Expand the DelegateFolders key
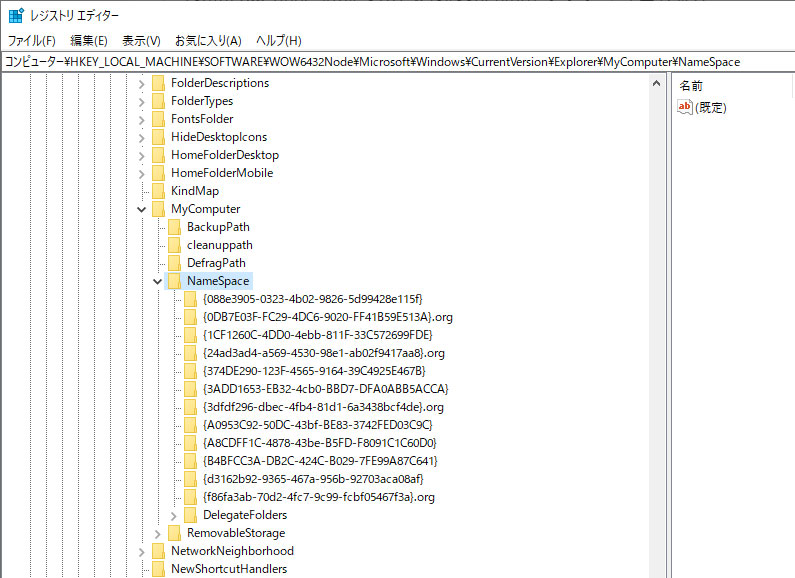This screenshot has height=578, width=795. (x=173, y=516)
